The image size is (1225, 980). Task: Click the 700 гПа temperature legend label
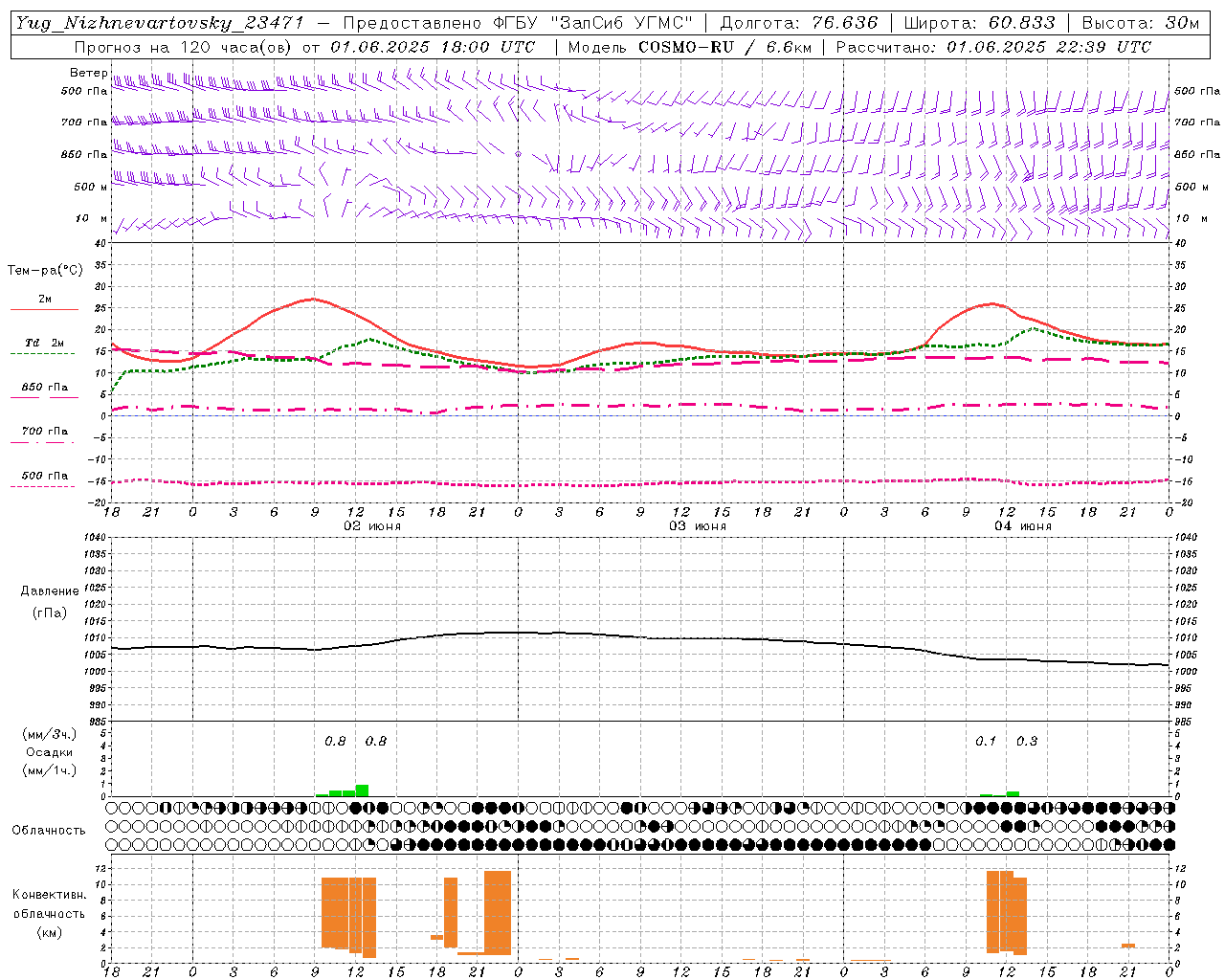tap(45, 432)
